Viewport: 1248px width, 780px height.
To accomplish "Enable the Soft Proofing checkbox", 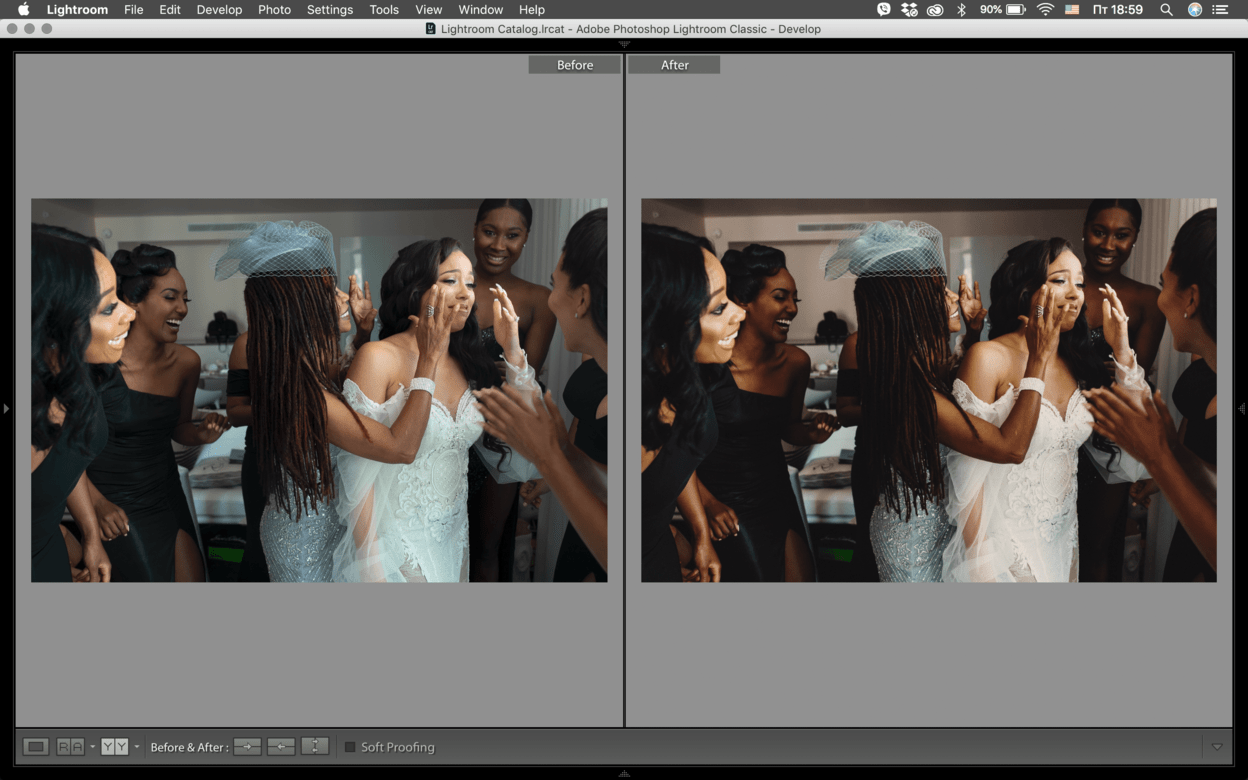I will 350,747.
